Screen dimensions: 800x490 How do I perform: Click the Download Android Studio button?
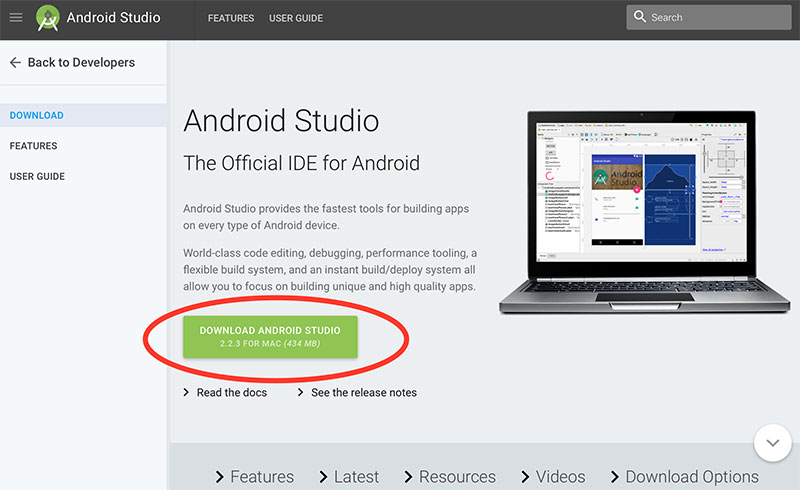pos(270,337)
